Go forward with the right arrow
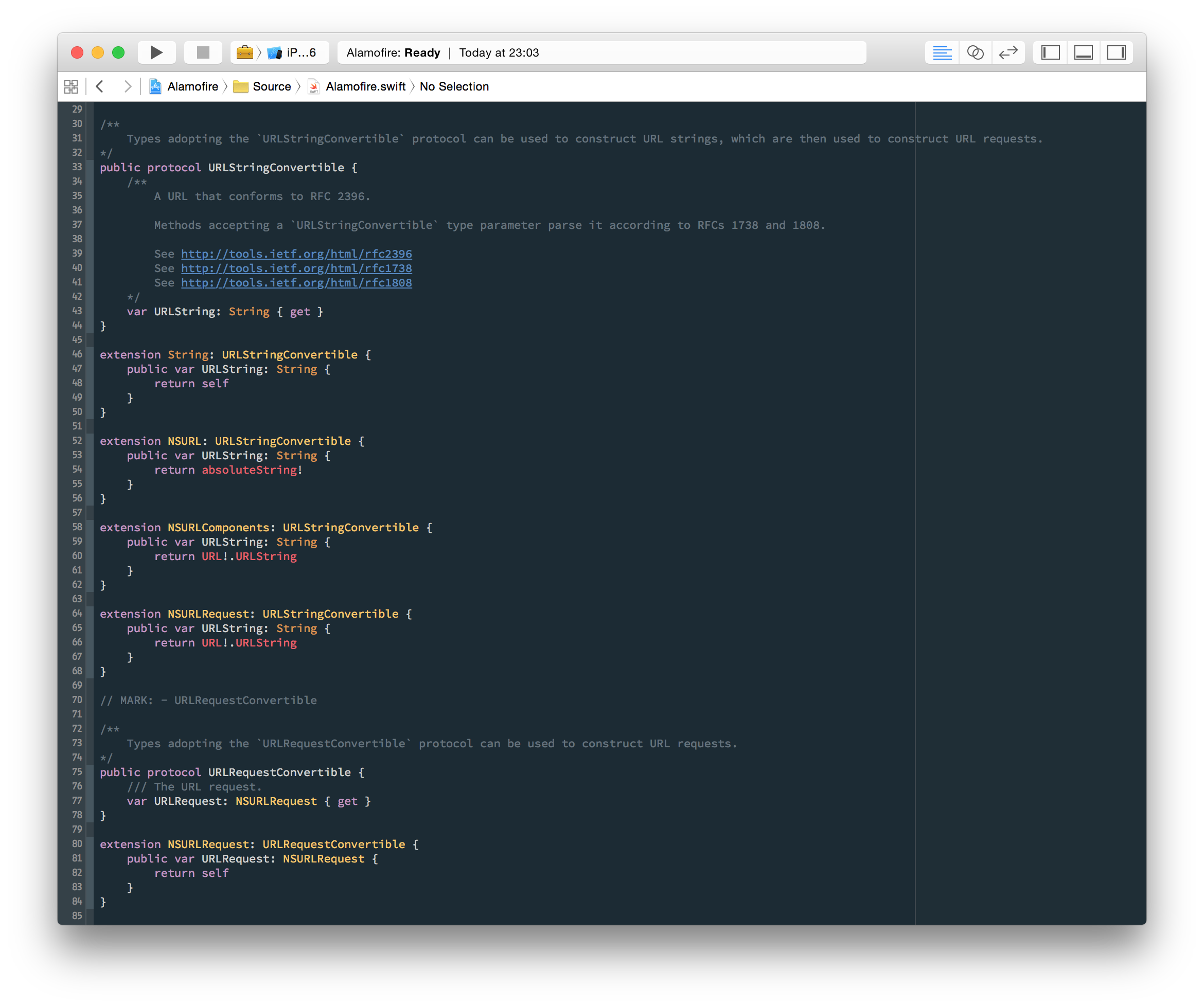 click(x=127, y=86)
